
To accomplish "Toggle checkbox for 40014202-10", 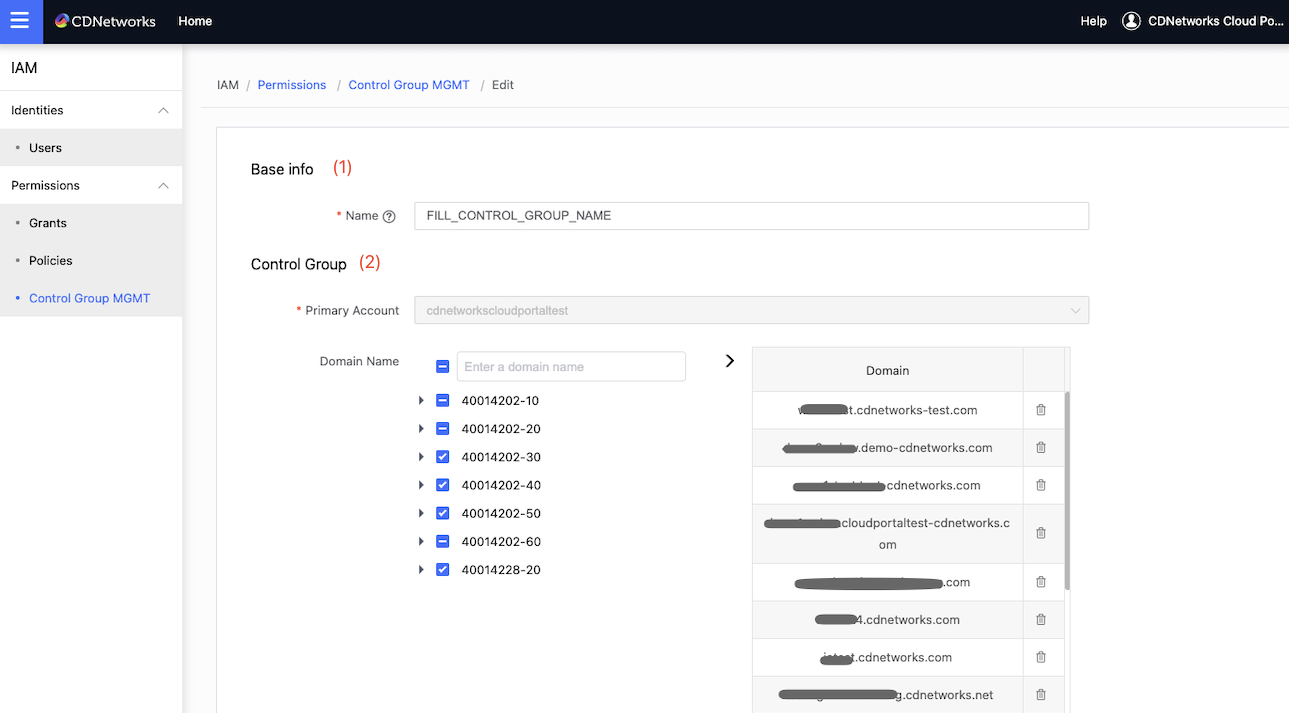I will [x=443, y=401].
